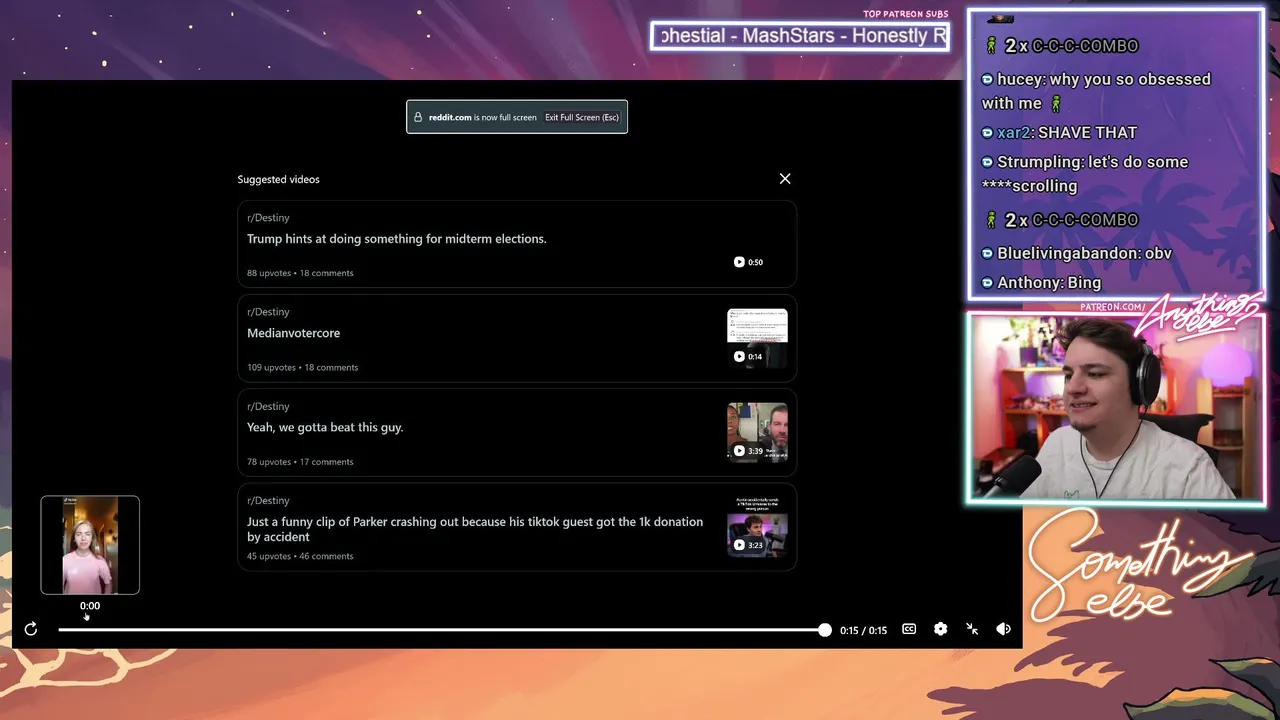Click "reddit.com" in the fullscreen notice
The image size is (1280, 720).
450,117
